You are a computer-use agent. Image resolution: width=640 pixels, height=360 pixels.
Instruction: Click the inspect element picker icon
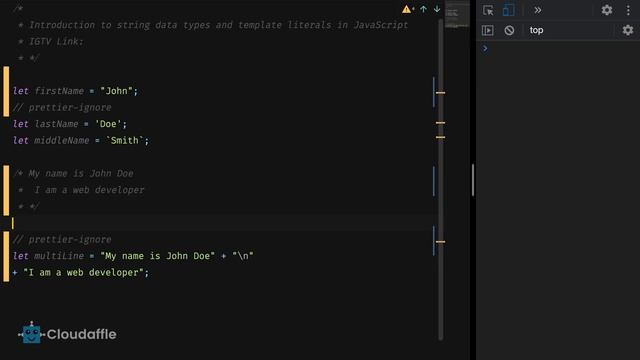point(488,10)
